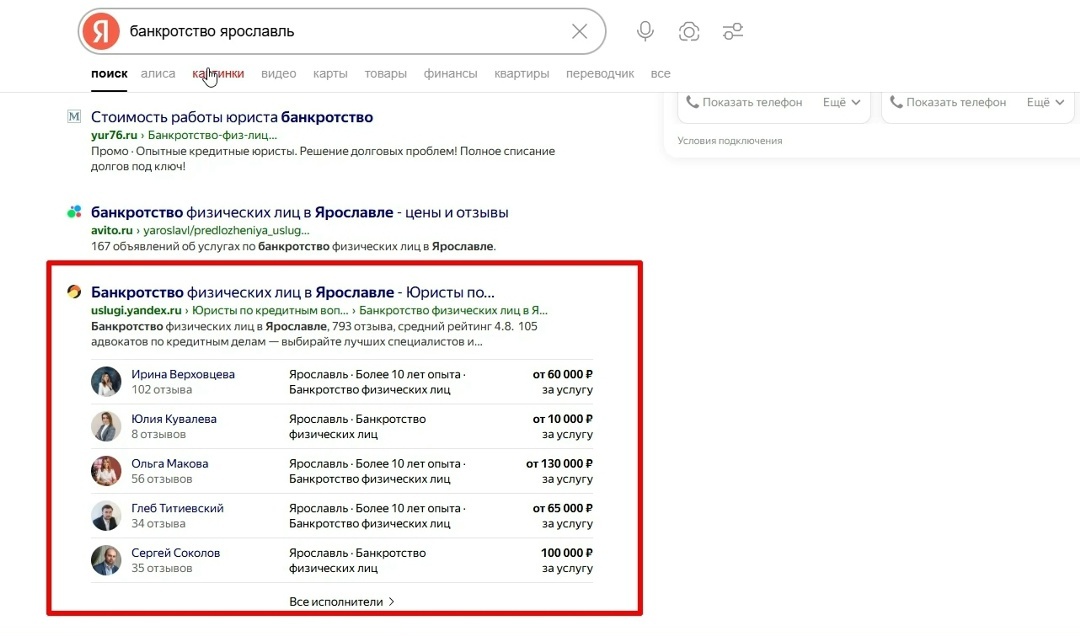Image resolution: width=1080 pixels, height=636 pixels.
Task: Open breadcrumb yaroslavl/predlozheniya_uslug…
Action: click(x=227, y=230)
